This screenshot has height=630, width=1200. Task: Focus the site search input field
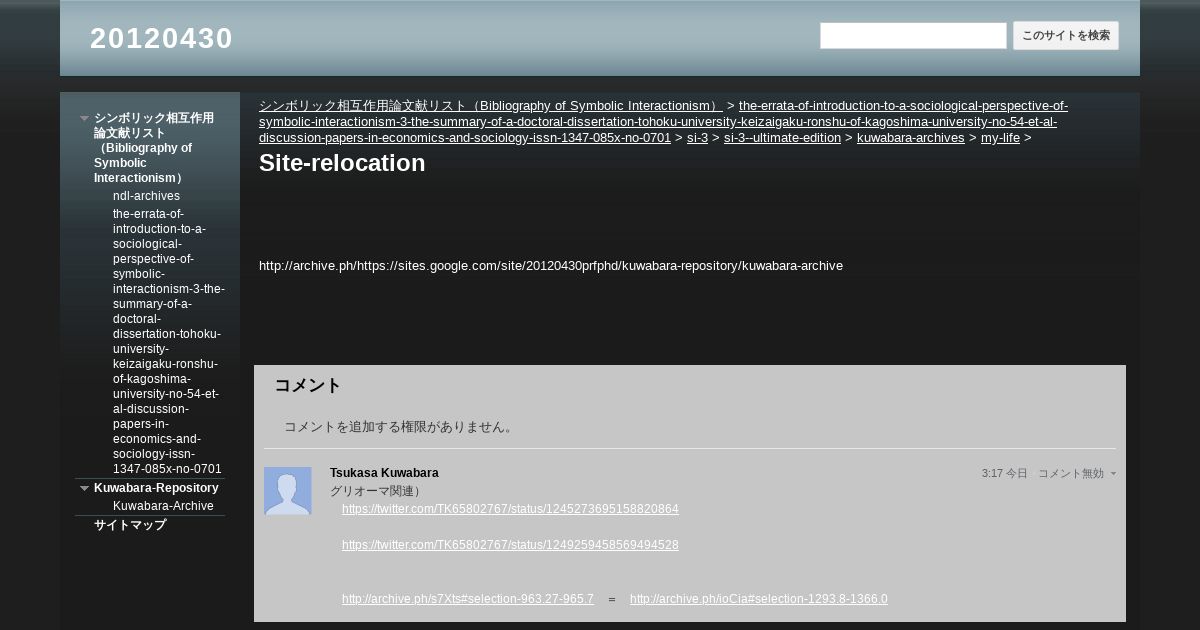click(913, 36)
